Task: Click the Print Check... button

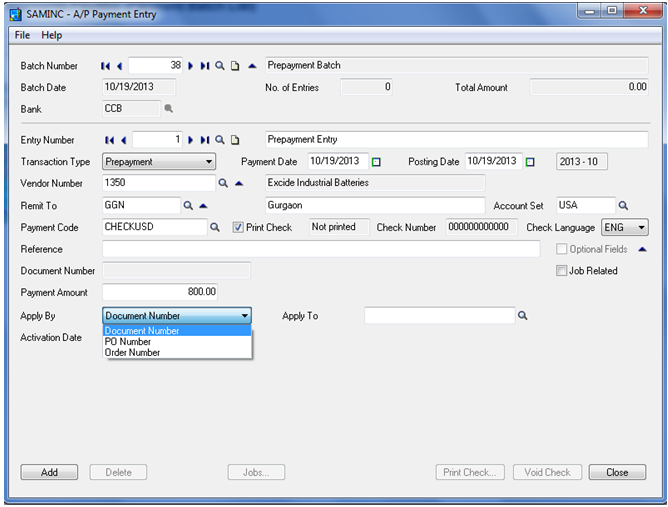Action: (x=470, y=472)
